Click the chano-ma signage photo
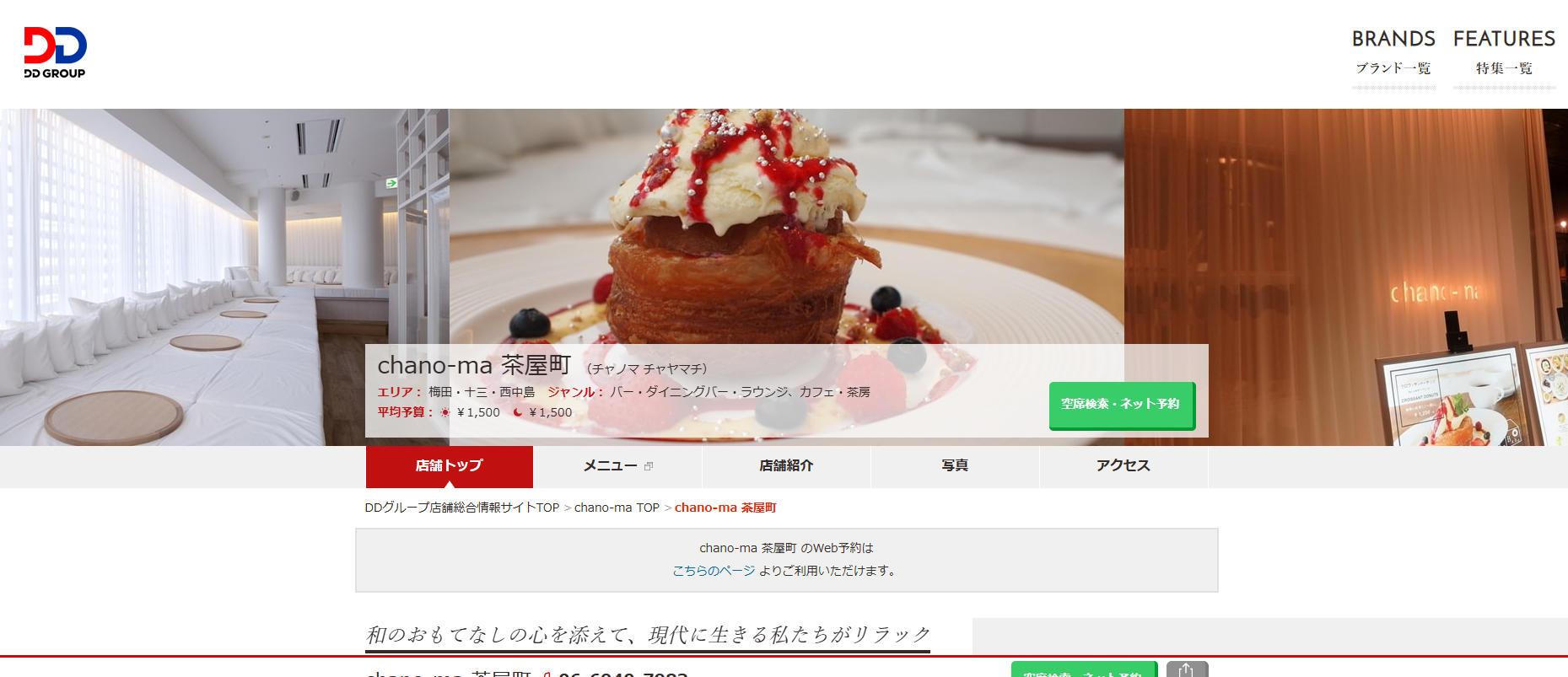The width and height of the screenshot is (1568, 677). [1346, 277]
